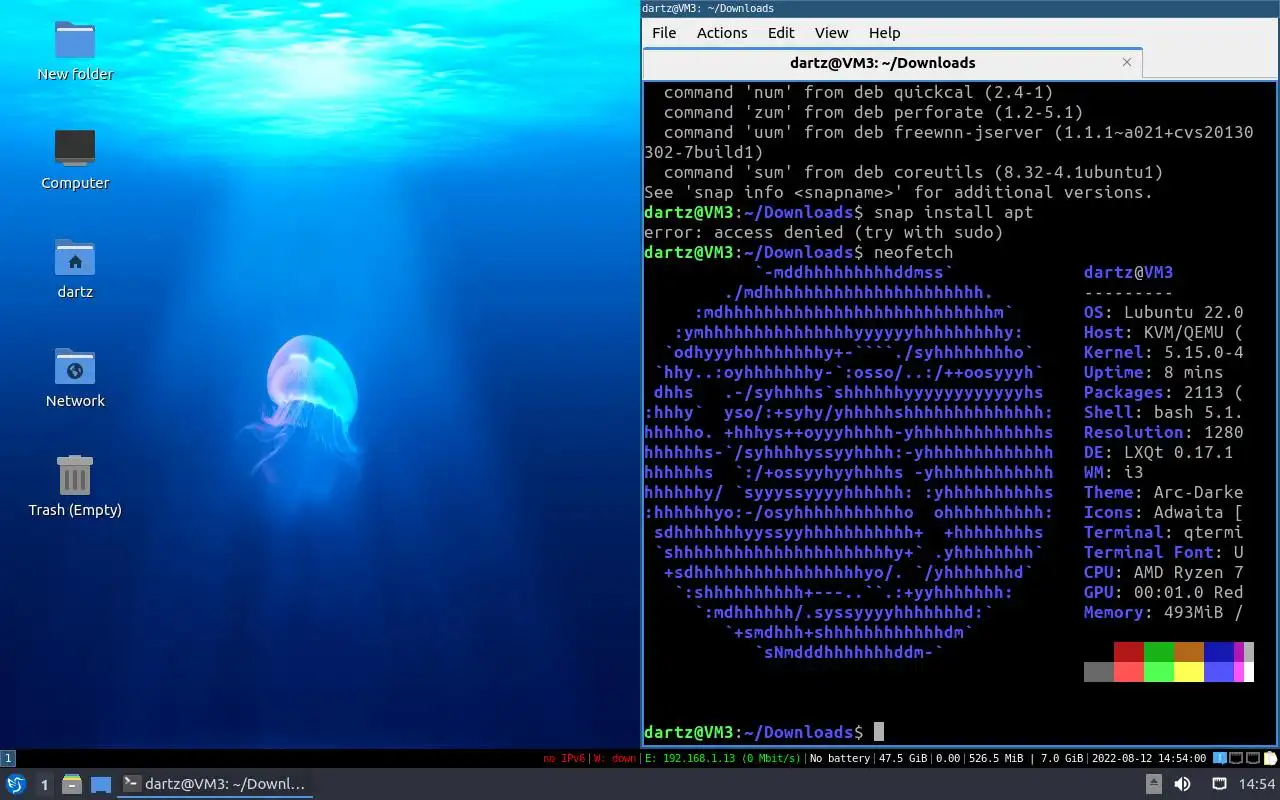Viewport: 1280px width, 800px height.
Task: Click the bright red neofetch color block
Action: (1129, 672)
